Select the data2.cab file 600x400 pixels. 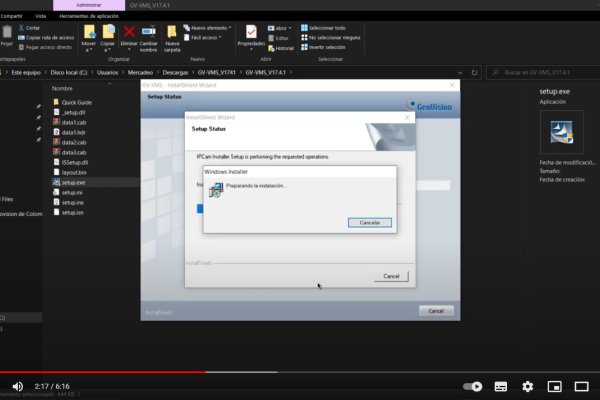pos(74,142)
